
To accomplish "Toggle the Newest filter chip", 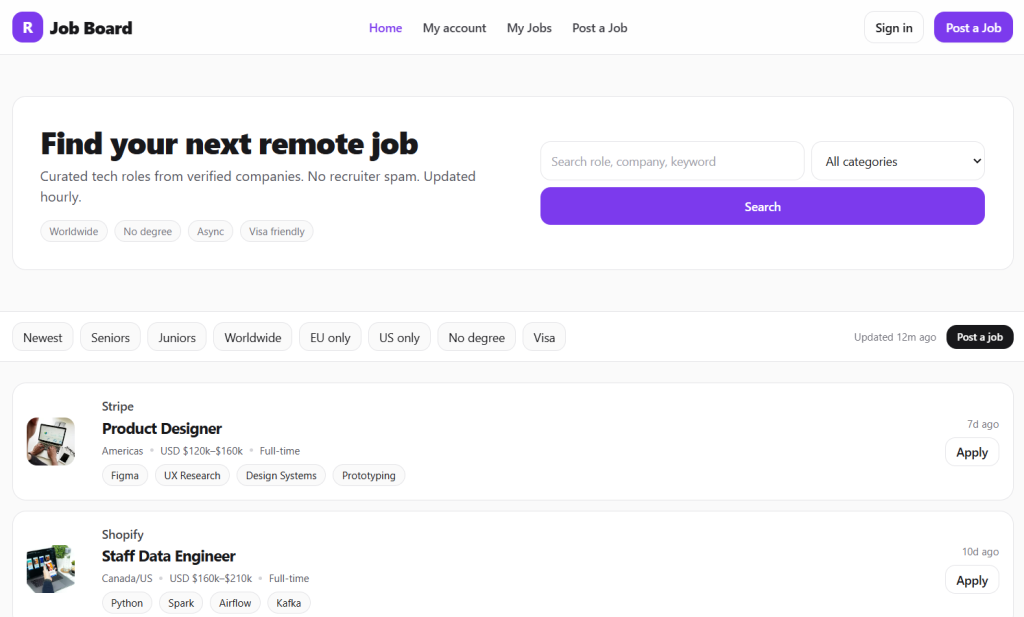I will [x=43, y=337].
